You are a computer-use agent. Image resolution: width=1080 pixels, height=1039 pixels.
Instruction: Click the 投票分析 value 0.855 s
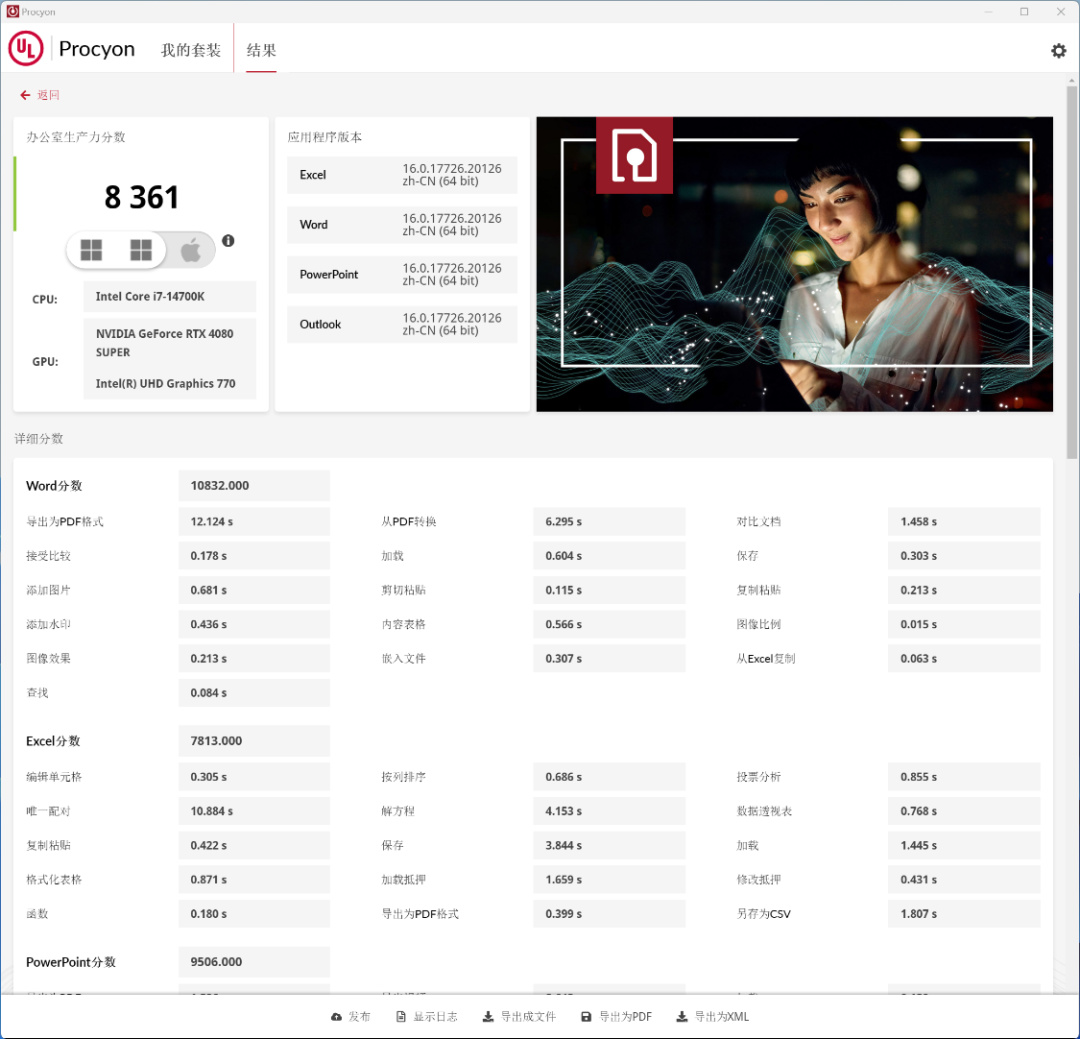pyautogui.click(x=964, y=776)
